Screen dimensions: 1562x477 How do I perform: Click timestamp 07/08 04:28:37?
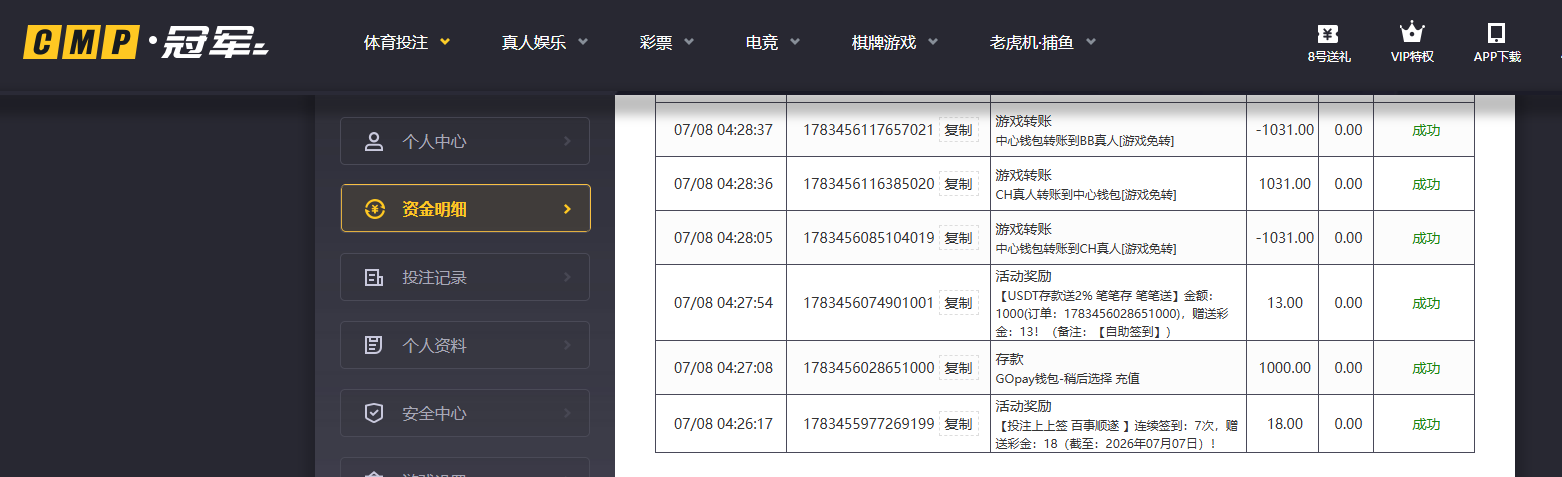[723, 130]
